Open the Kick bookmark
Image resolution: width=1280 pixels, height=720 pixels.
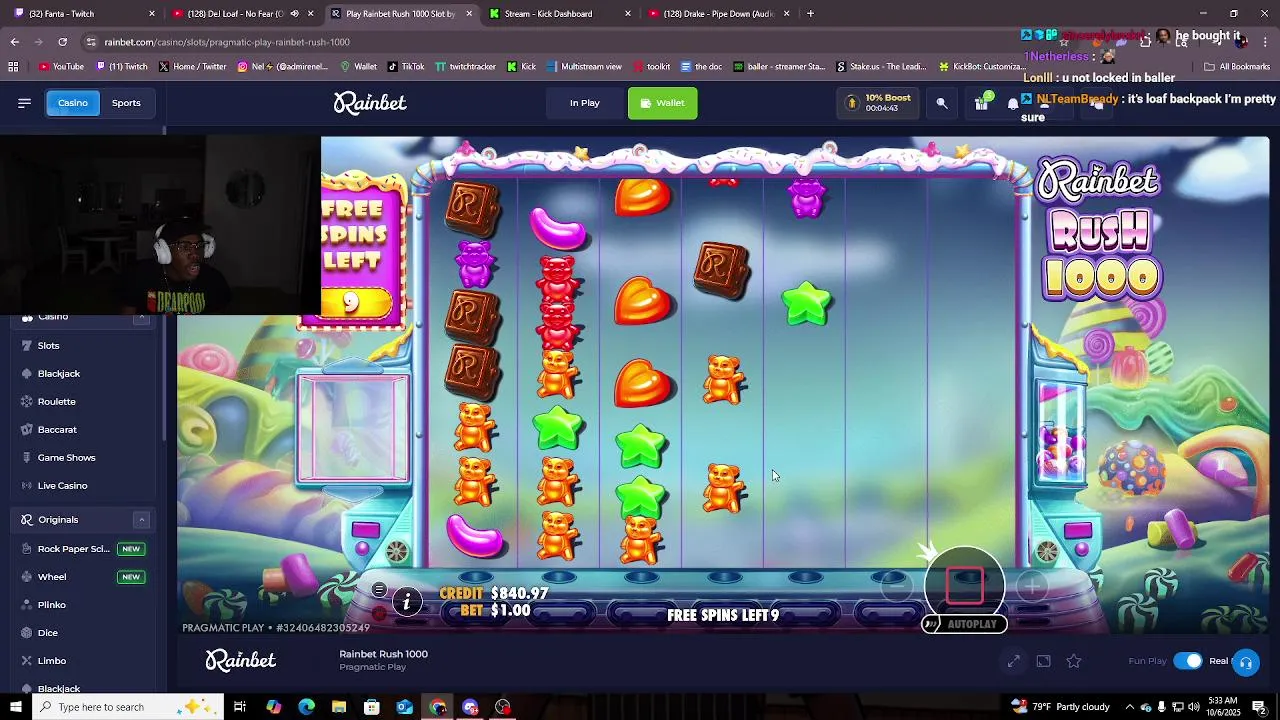pos(521,67)
